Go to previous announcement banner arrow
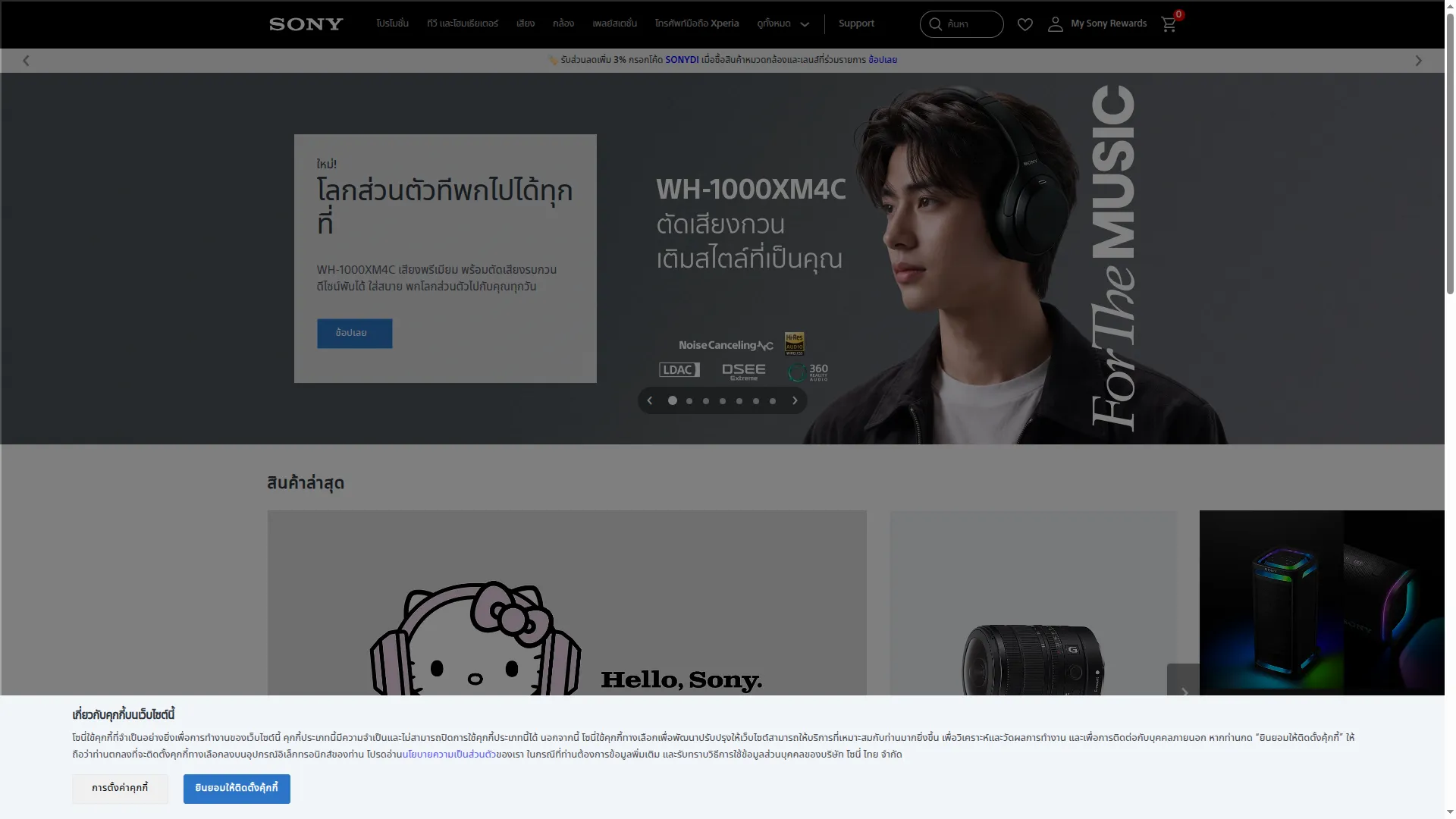The width and height of the screenshot is (1456, 819). click(x=26, y=61)
